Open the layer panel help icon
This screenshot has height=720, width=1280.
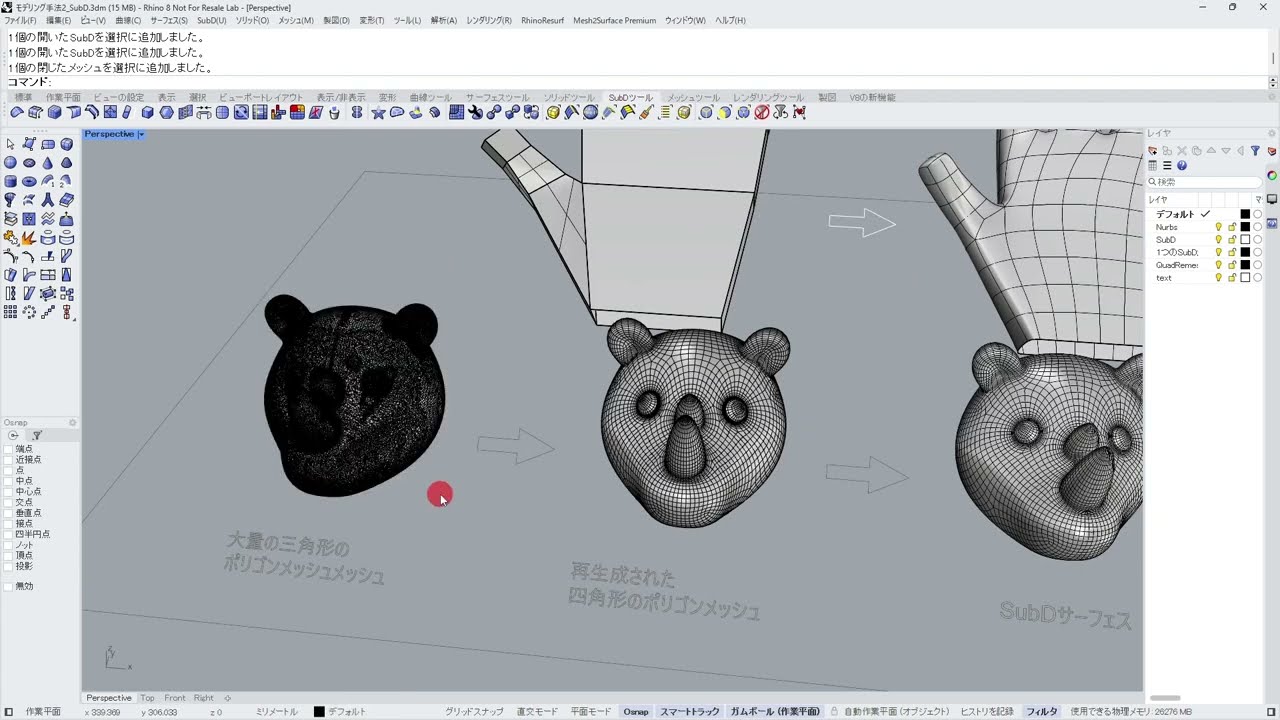tap(1182, 166)
